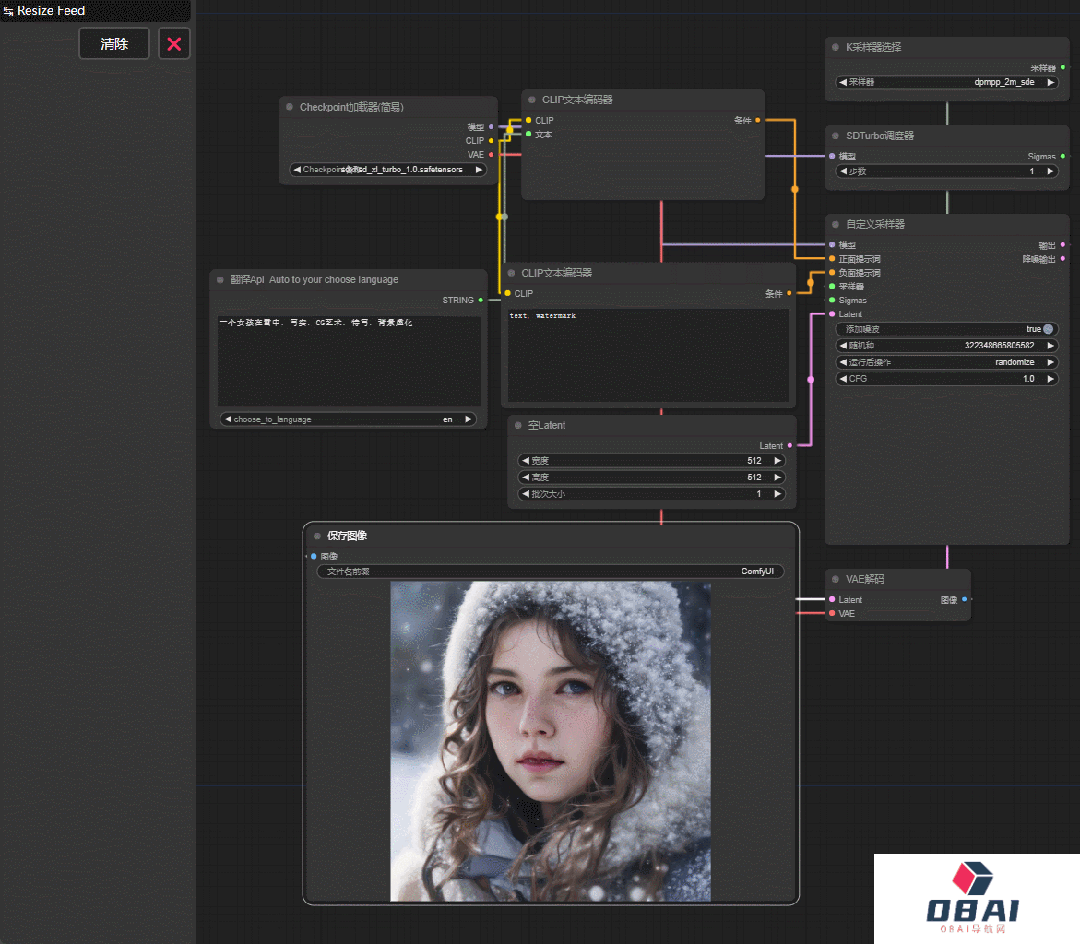
Task: Increase 宽度 with its right arrow
Action: pyautogui.click(x=778, y=461)
